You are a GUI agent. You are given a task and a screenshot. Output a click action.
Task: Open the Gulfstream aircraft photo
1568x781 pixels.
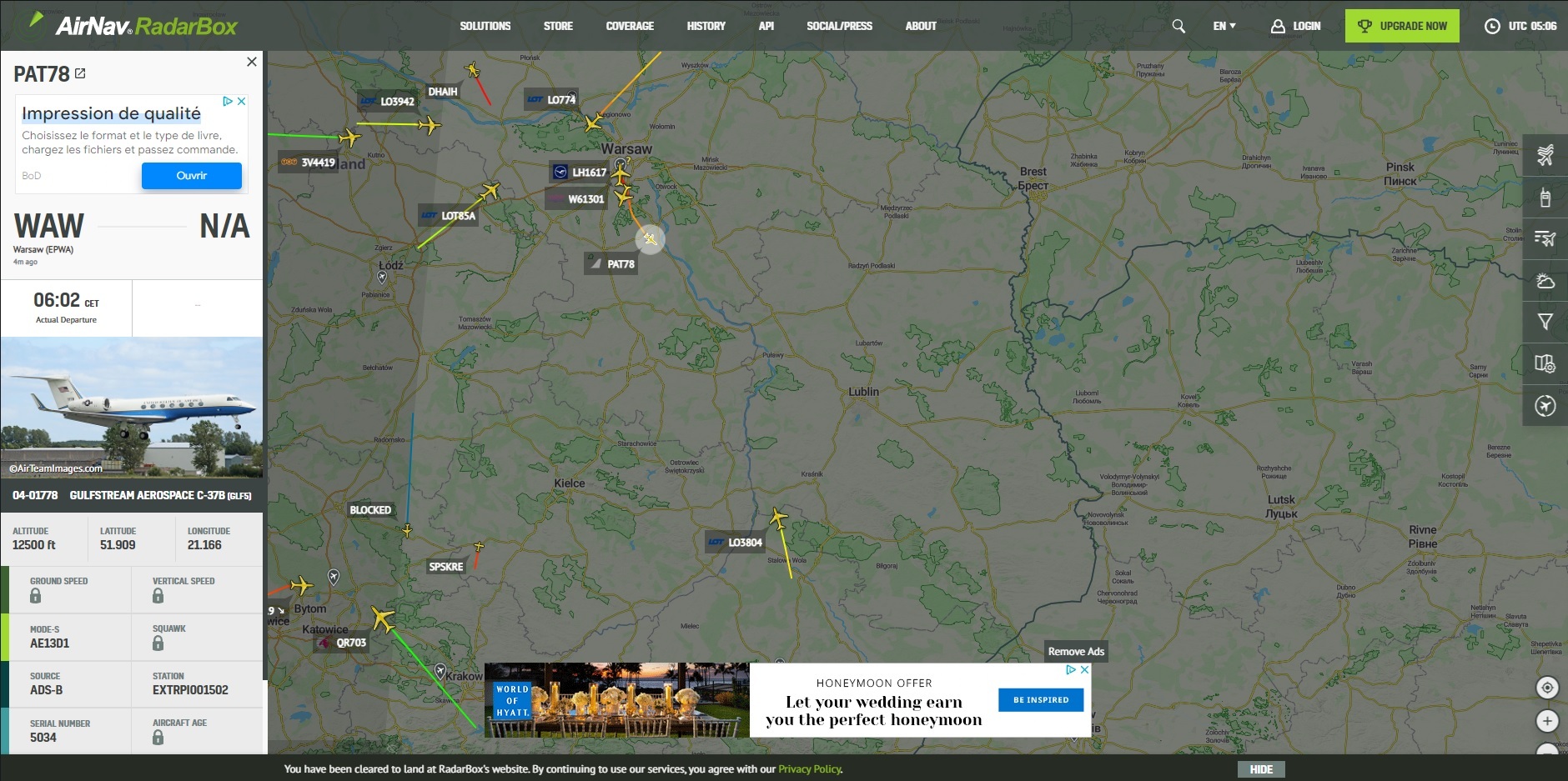coord(132,407)
